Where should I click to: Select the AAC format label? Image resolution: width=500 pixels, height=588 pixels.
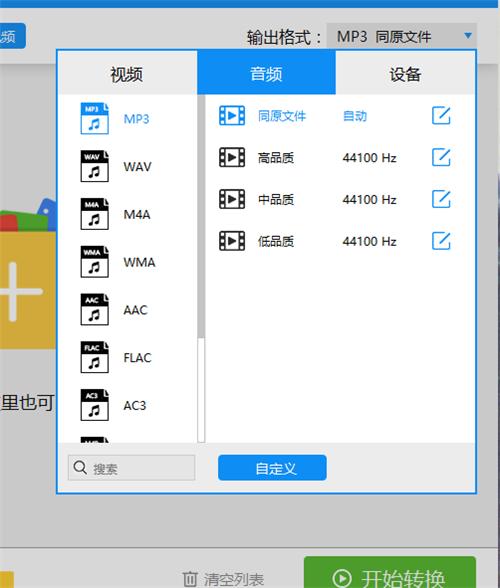tap(136, 310)
